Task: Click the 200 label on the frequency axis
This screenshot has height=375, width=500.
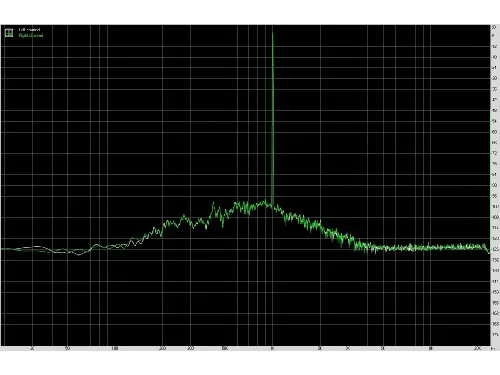Action: click(162, 349)
